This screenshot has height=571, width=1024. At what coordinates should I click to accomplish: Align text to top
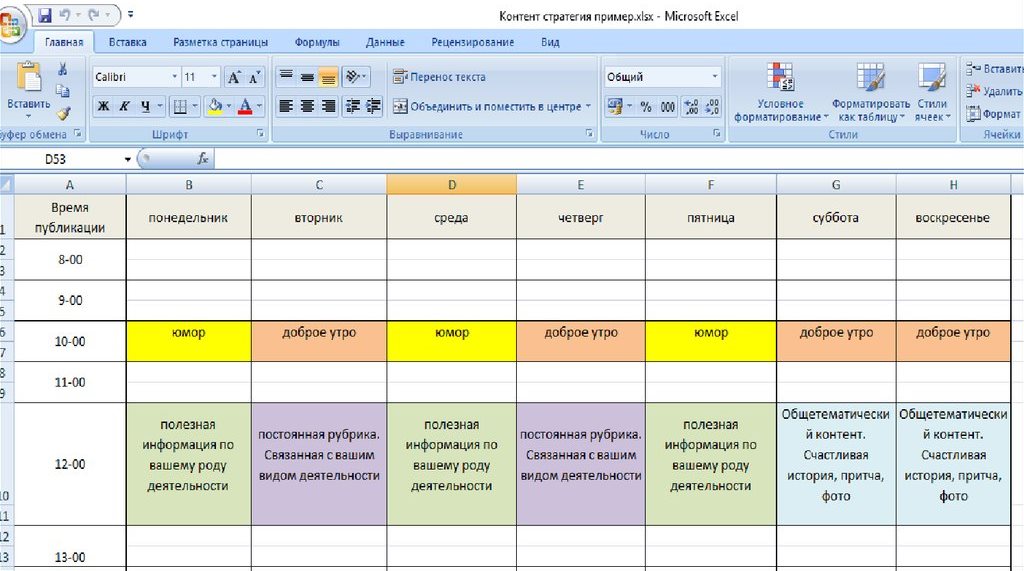286,77
